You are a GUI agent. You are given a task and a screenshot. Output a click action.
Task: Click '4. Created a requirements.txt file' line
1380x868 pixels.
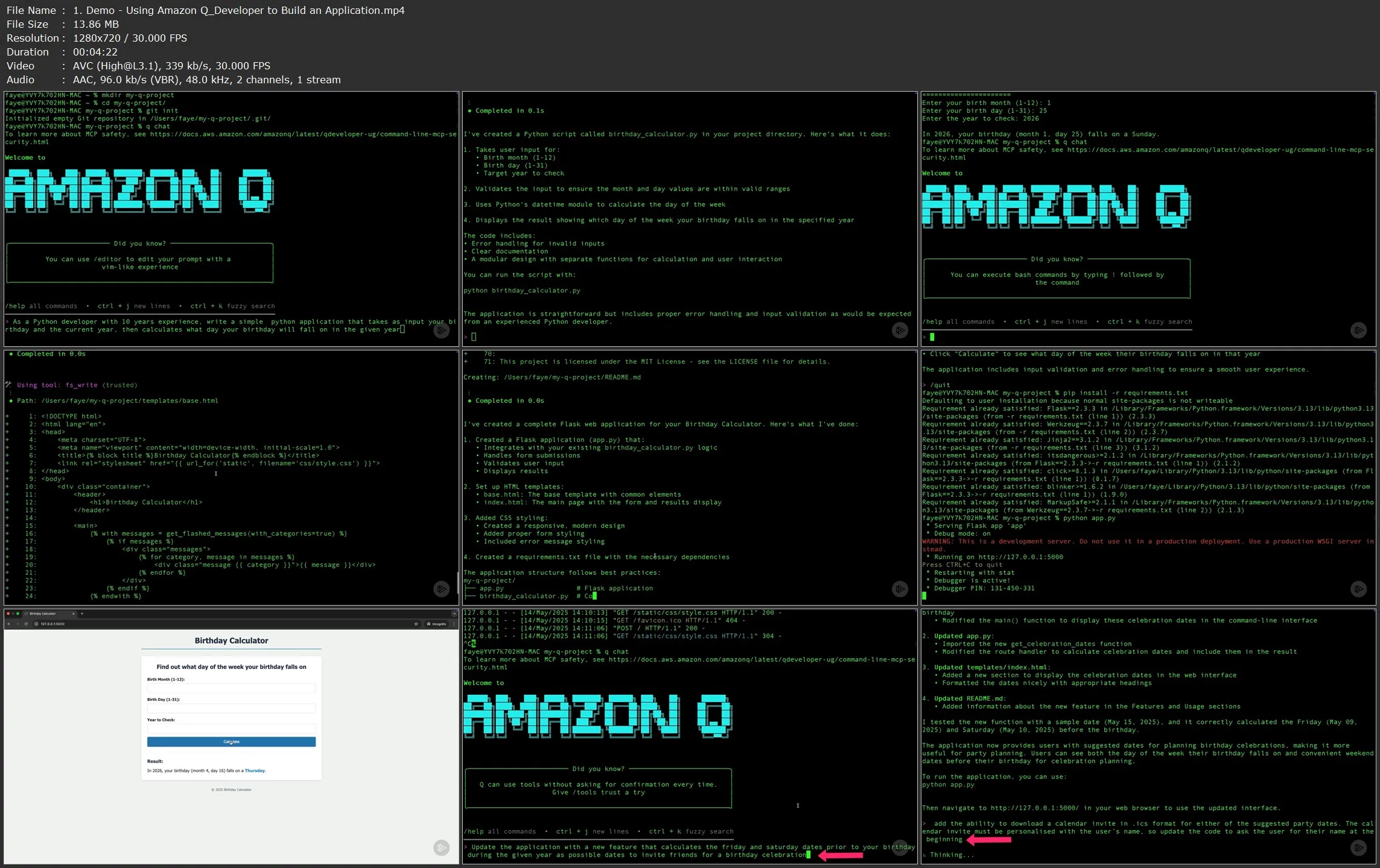coord(596,557)
